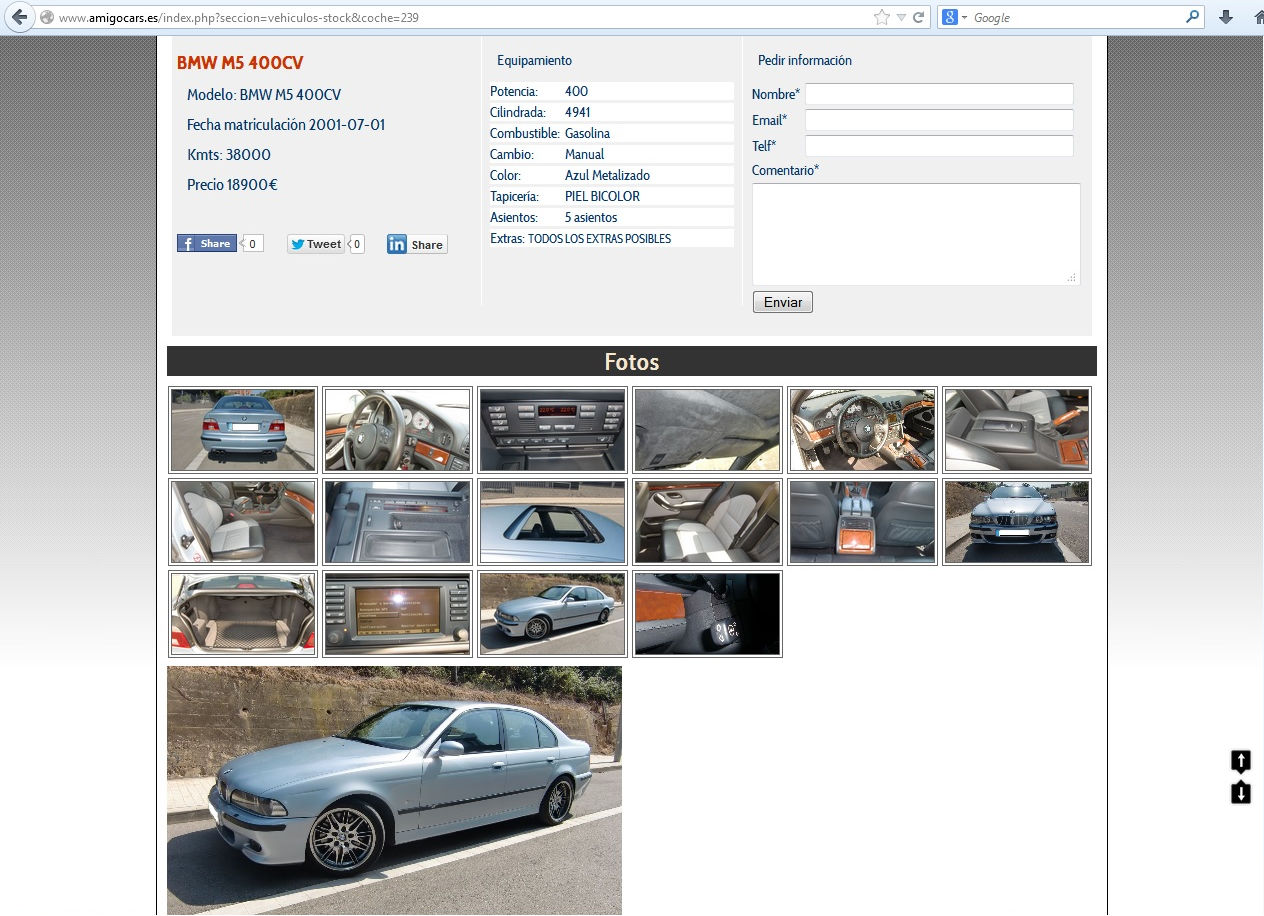
Task: Submit the form with Enviar
Action: coord(783,302)
